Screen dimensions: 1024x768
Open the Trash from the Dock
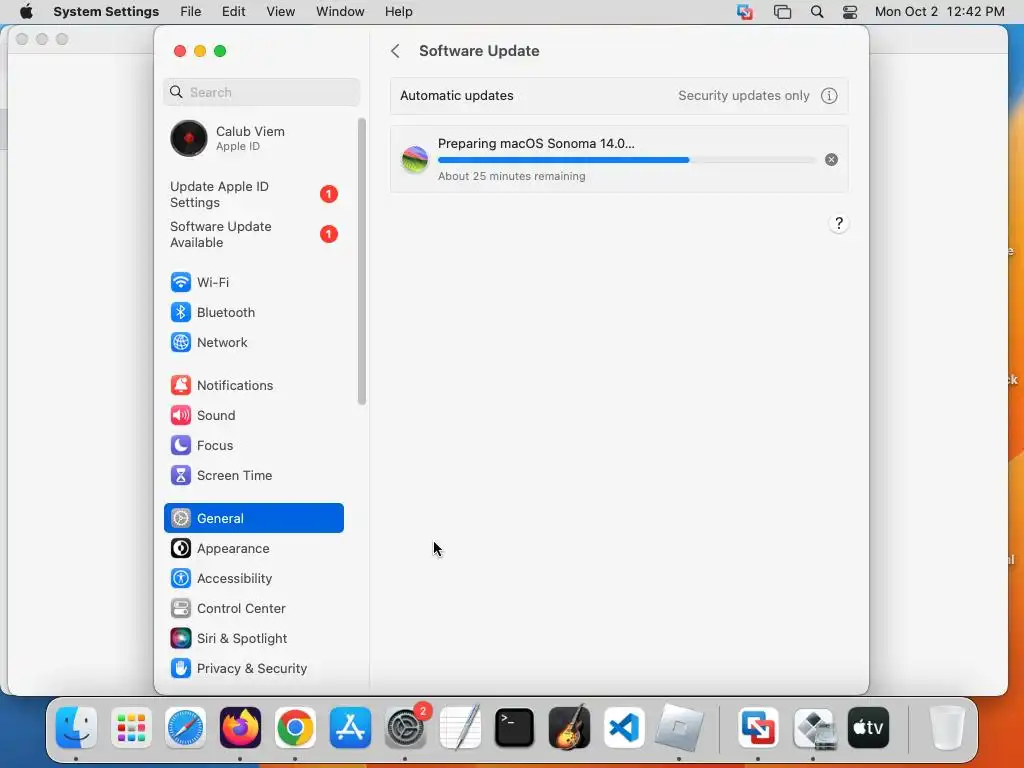coord(946,727)
